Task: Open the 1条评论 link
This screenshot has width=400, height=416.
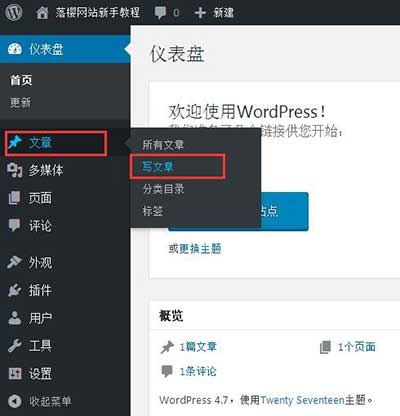Action: pos(198,371)
